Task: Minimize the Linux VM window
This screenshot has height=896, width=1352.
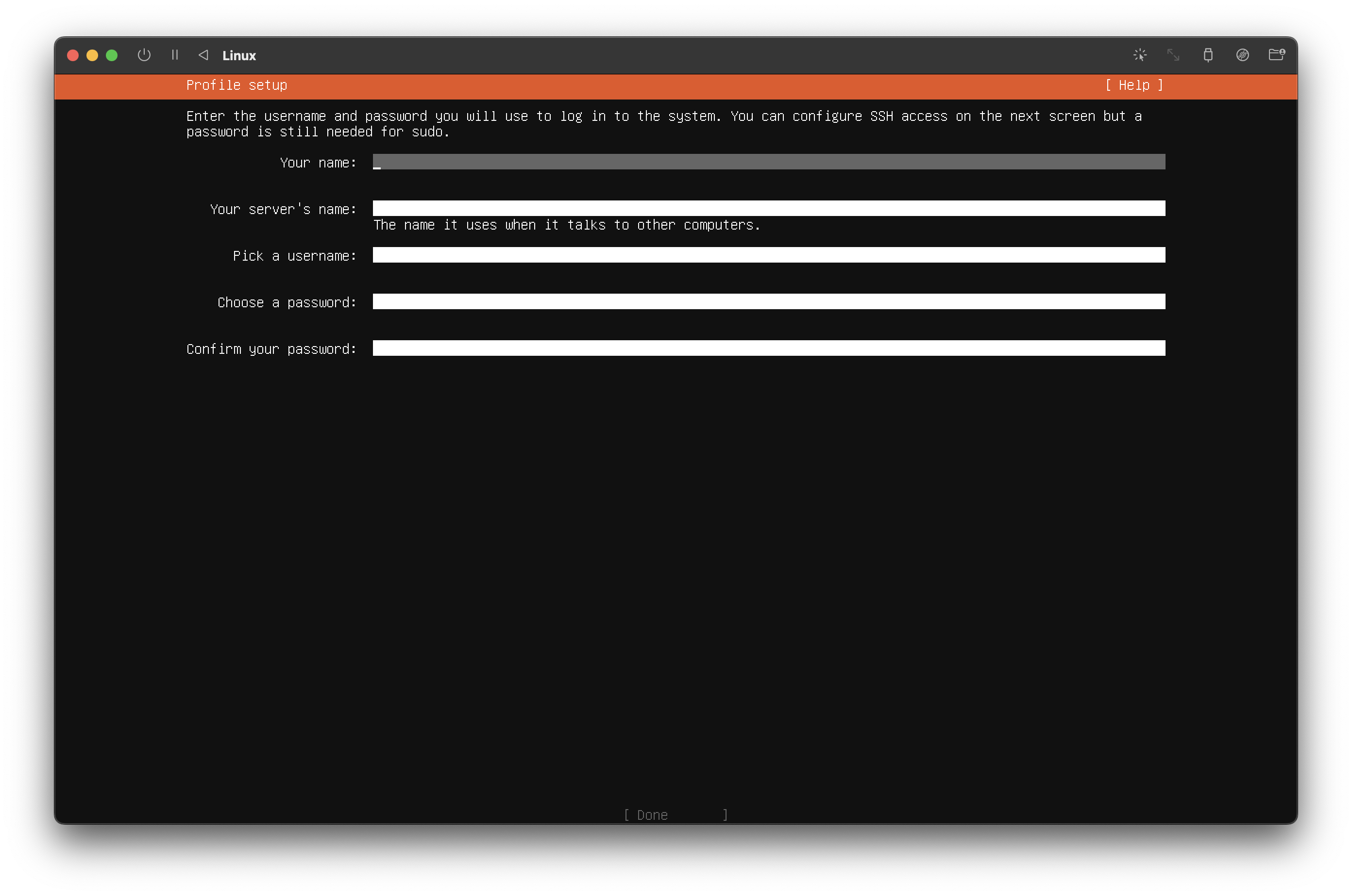Action: coord(92,55)
